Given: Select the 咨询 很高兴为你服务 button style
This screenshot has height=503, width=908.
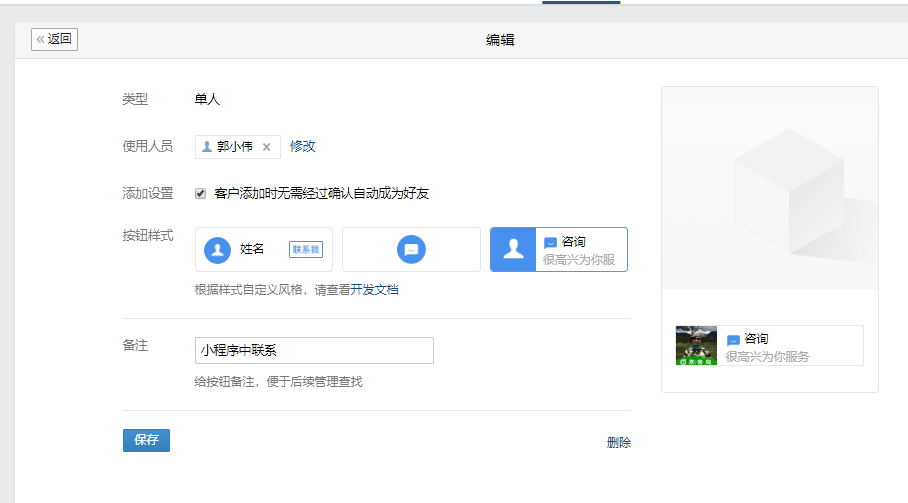Looking at the screenshot, I should 559,249.
